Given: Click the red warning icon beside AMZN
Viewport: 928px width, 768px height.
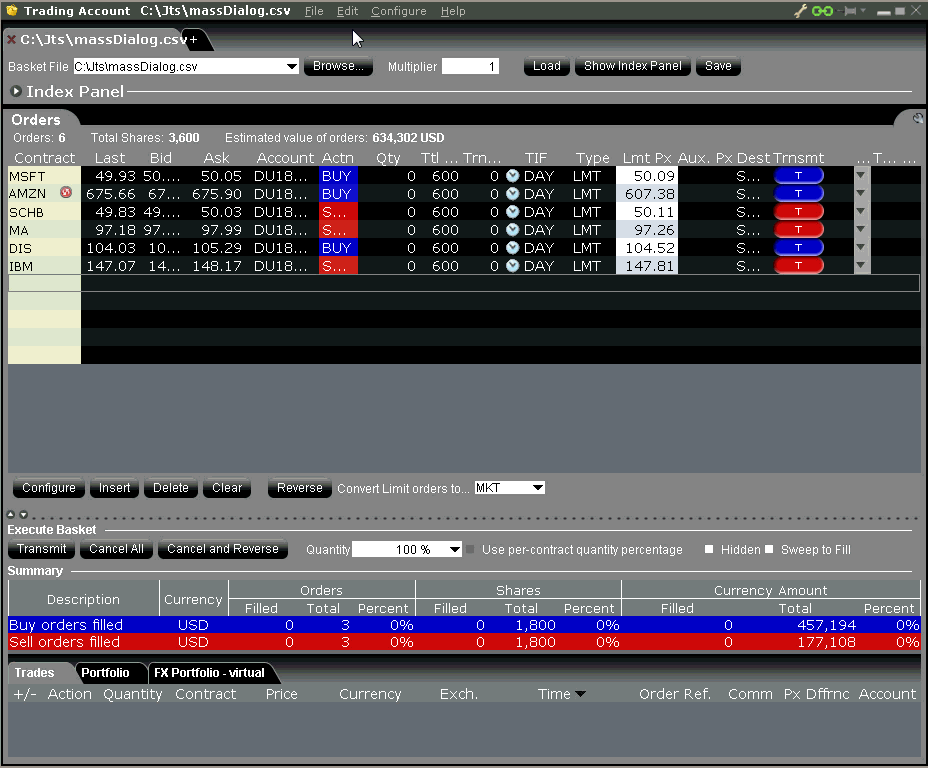Looking at the screenshot, I should pyautogui.click(x=66, y=194).
